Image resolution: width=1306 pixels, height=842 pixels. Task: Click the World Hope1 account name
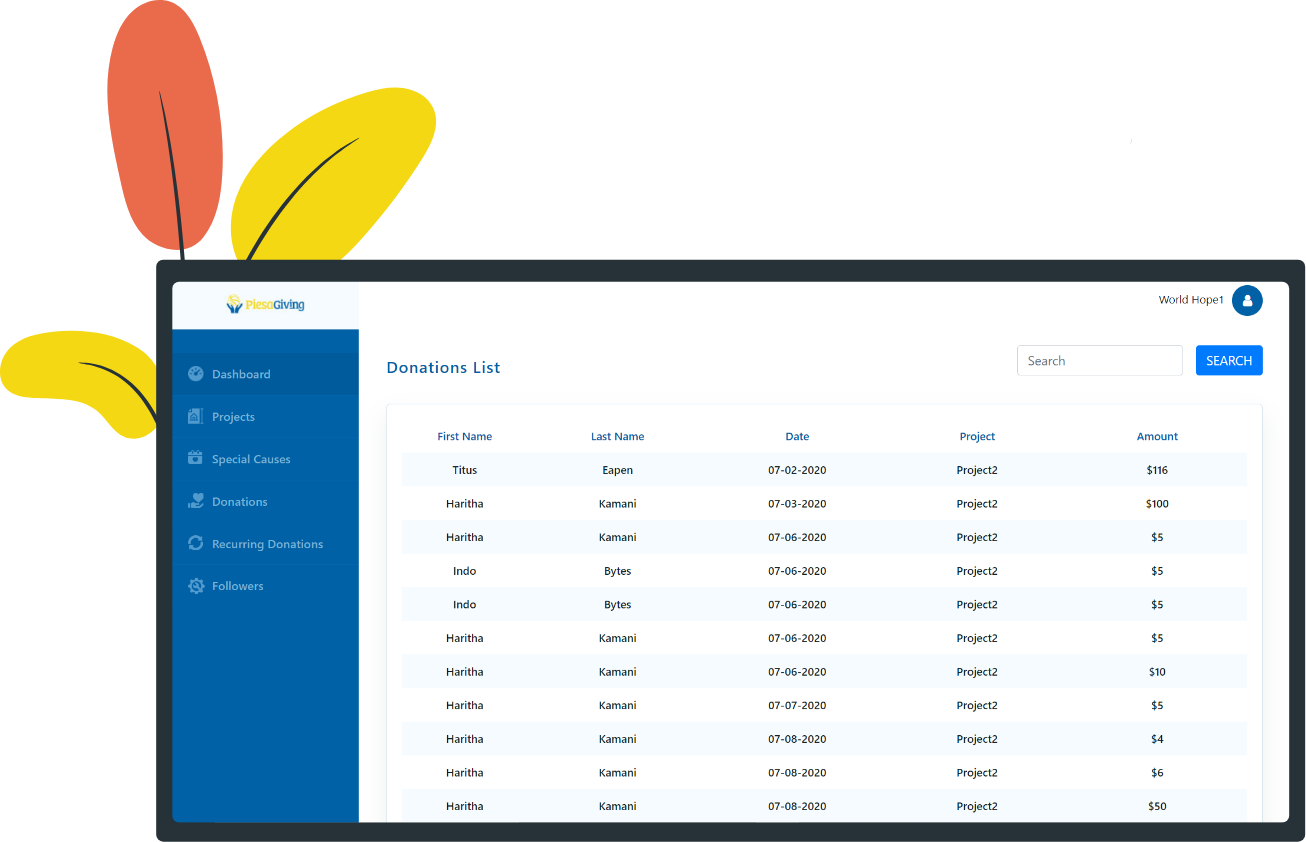1190,300
